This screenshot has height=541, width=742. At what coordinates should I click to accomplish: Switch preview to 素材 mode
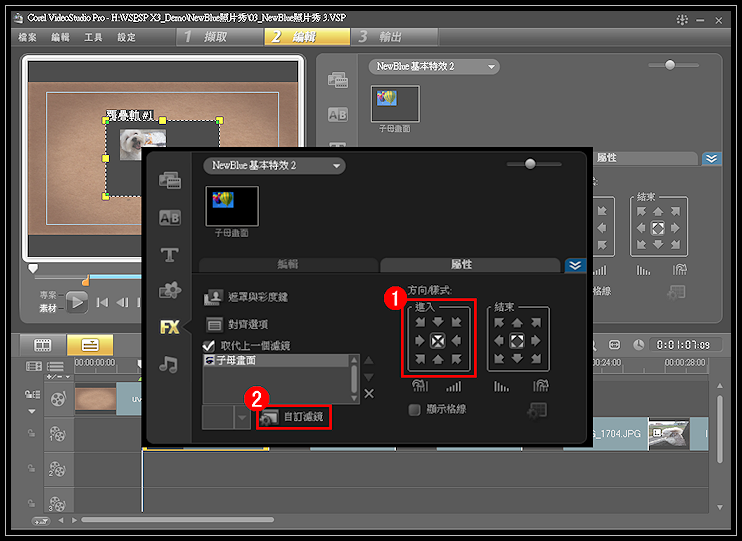48,308
